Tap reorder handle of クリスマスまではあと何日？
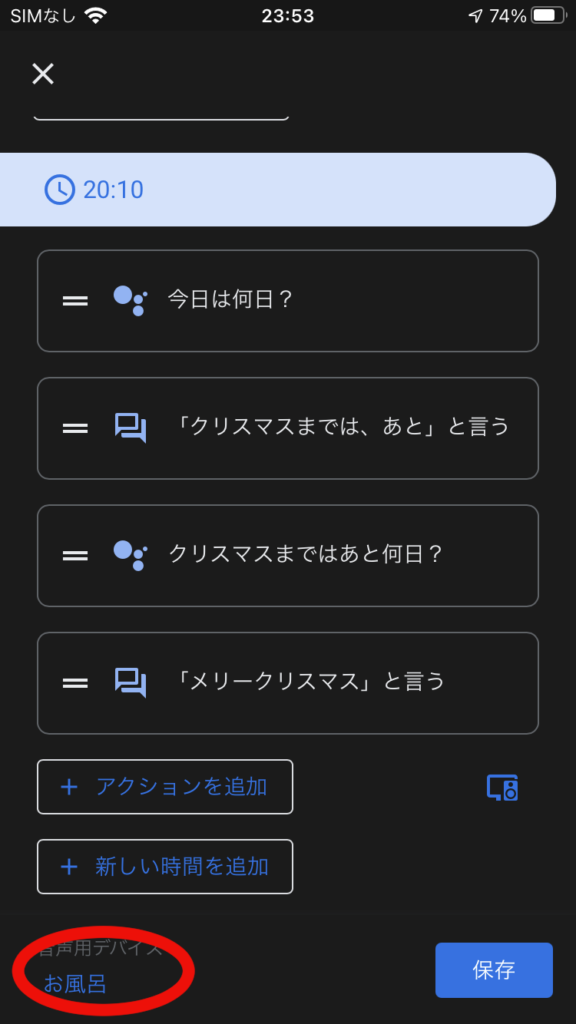This screenshot has height=1024, width=576. click(x=75, y=556)
